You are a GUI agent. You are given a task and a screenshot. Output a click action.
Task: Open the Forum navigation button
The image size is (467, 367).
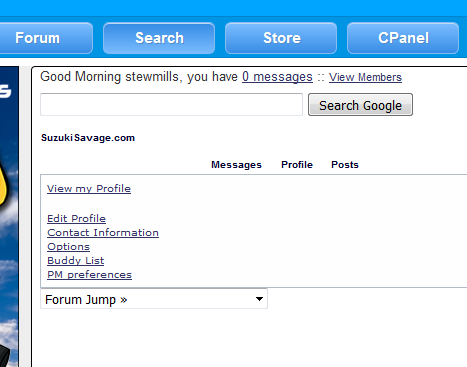pyautogui.click(x=46, y=38)
